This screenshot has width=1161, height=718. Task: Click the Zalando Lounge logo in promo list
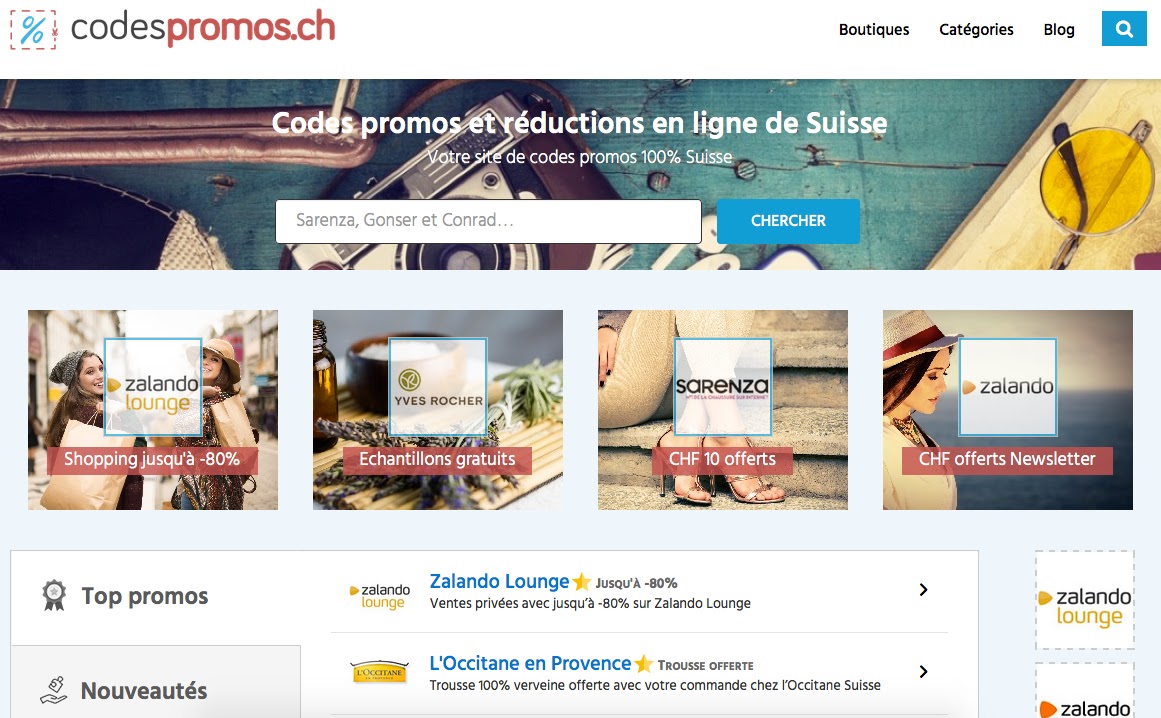[x=380, y=596]
